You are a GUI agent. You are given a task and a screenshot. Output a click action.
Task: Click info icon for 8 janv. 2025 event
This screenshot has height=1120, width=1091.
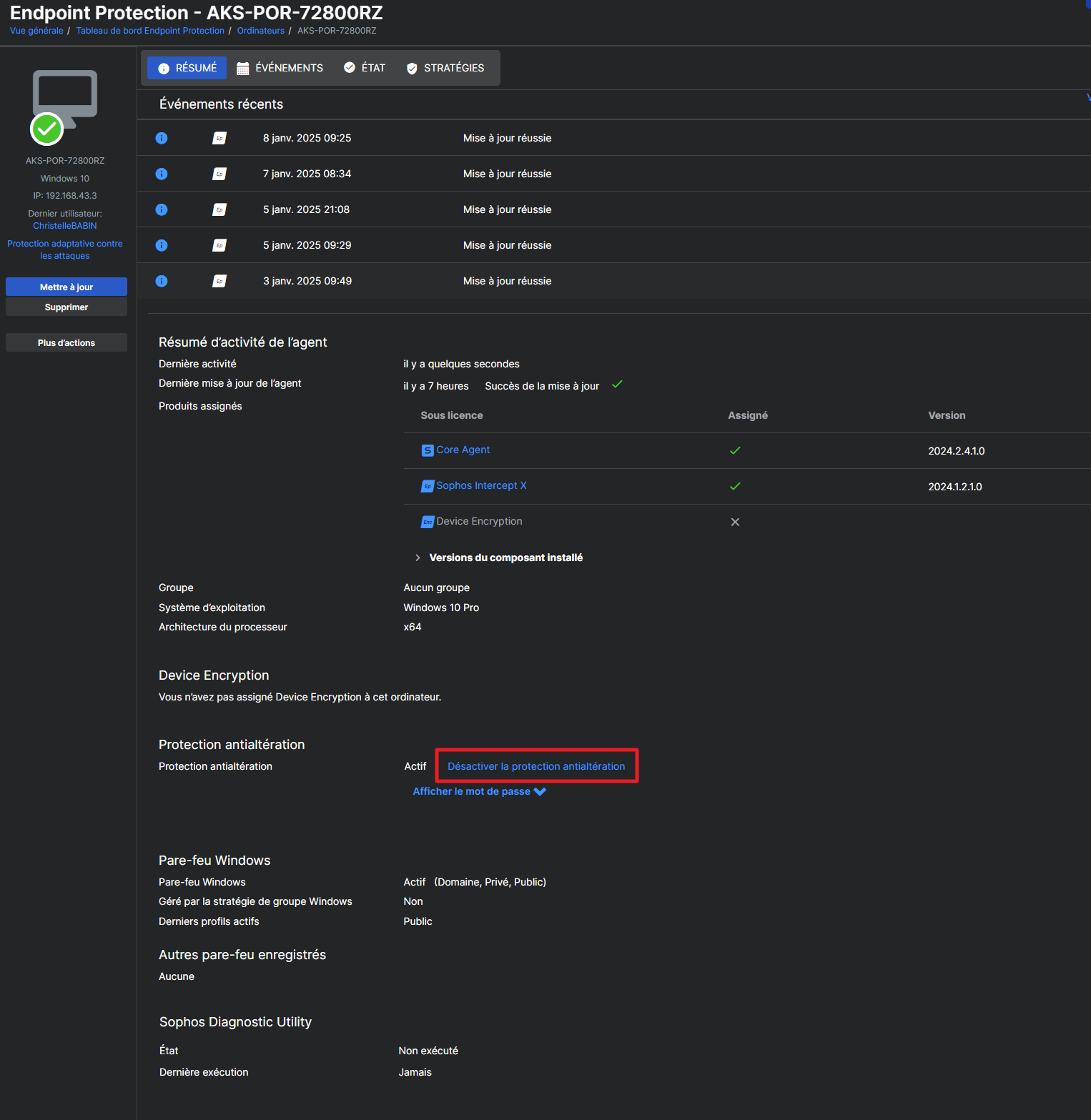(162, 138)
